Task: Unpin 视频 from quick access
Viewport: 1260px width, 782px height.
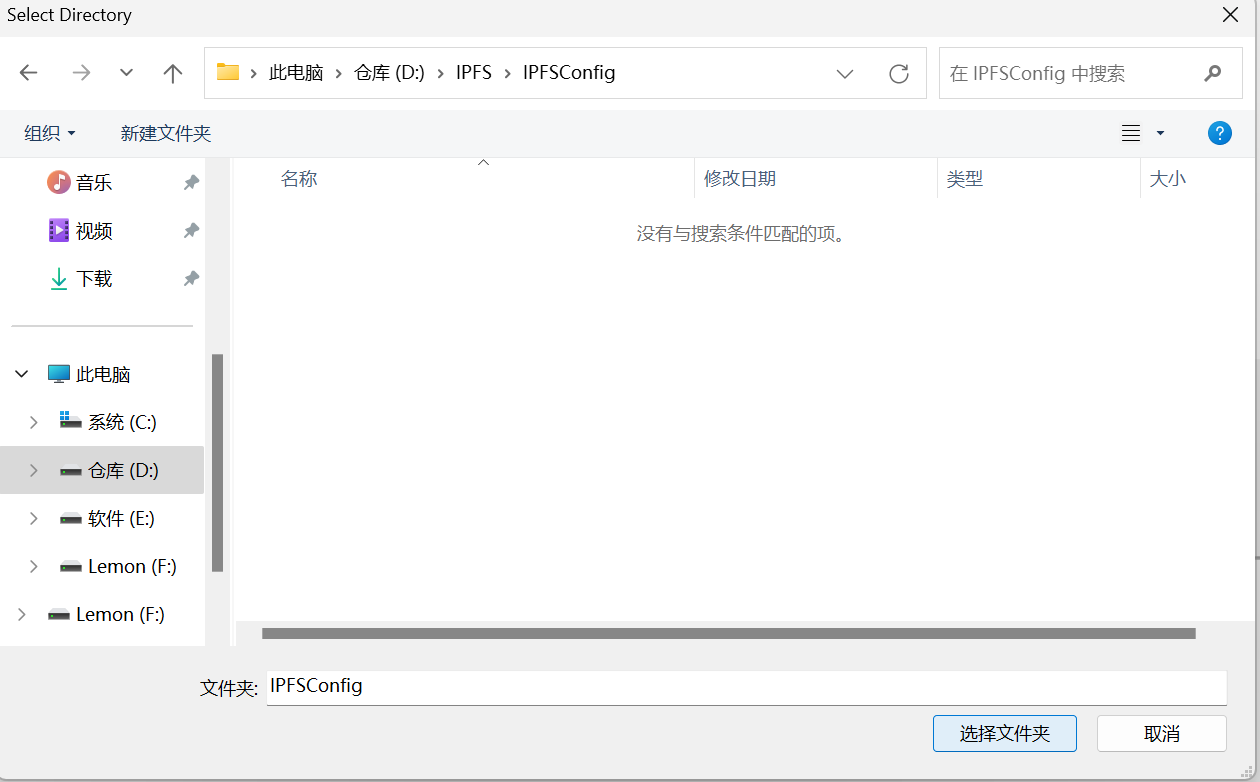Action: [190, 230]
